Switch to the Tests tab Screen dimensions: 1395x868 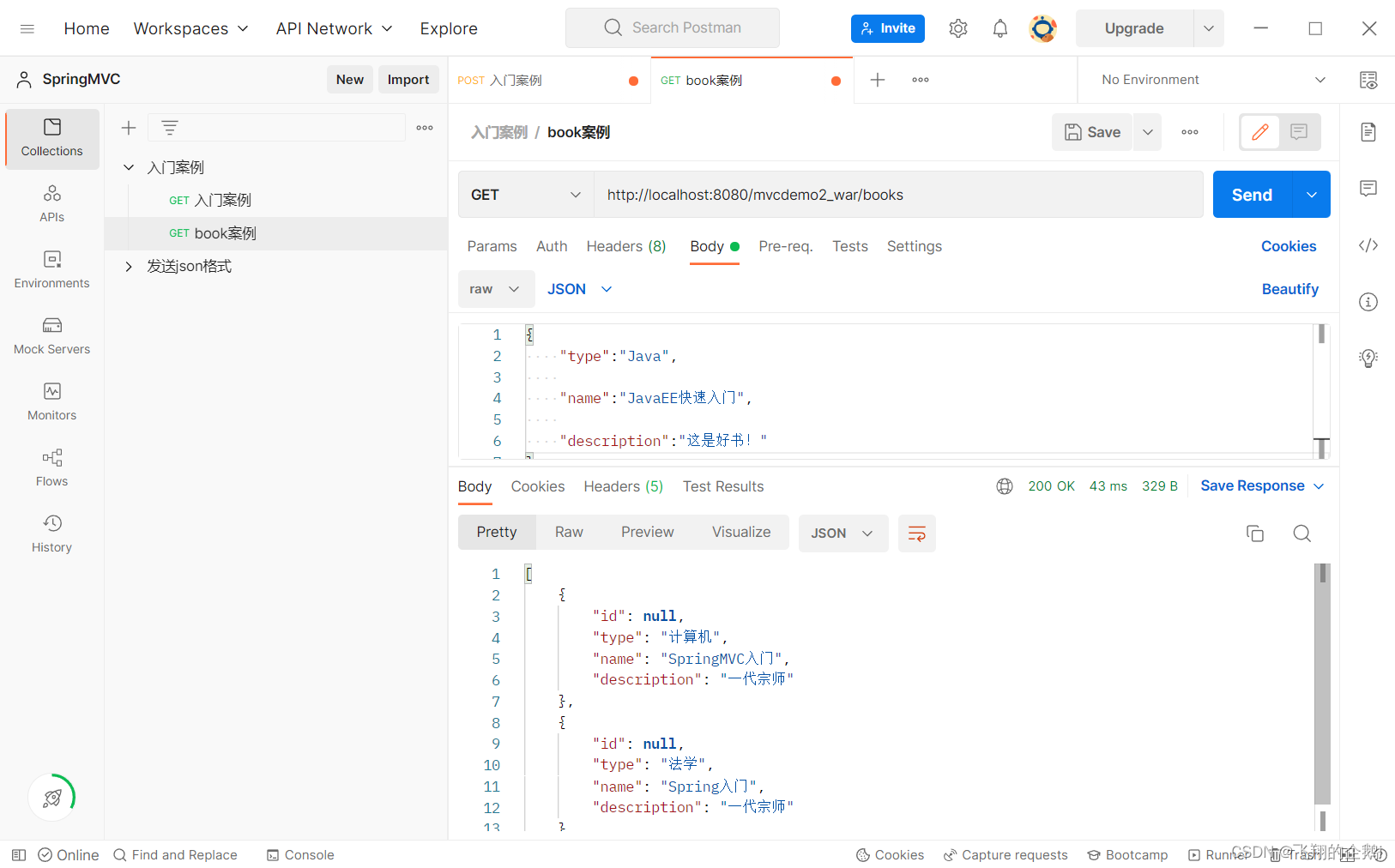pyautogui.click(x=850, y=246)
